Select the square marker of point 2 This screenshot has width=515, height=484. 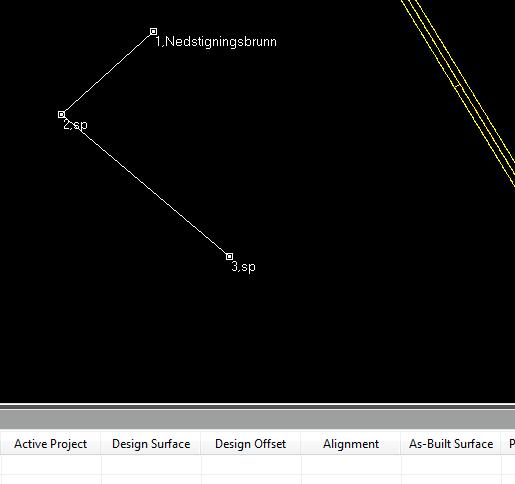(61, 115)
